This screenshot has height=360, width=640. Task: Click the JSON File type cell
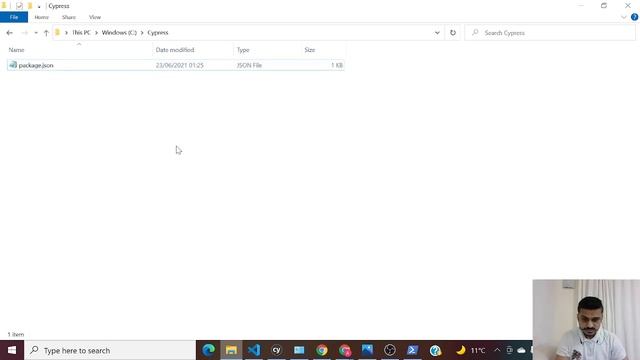249,65
